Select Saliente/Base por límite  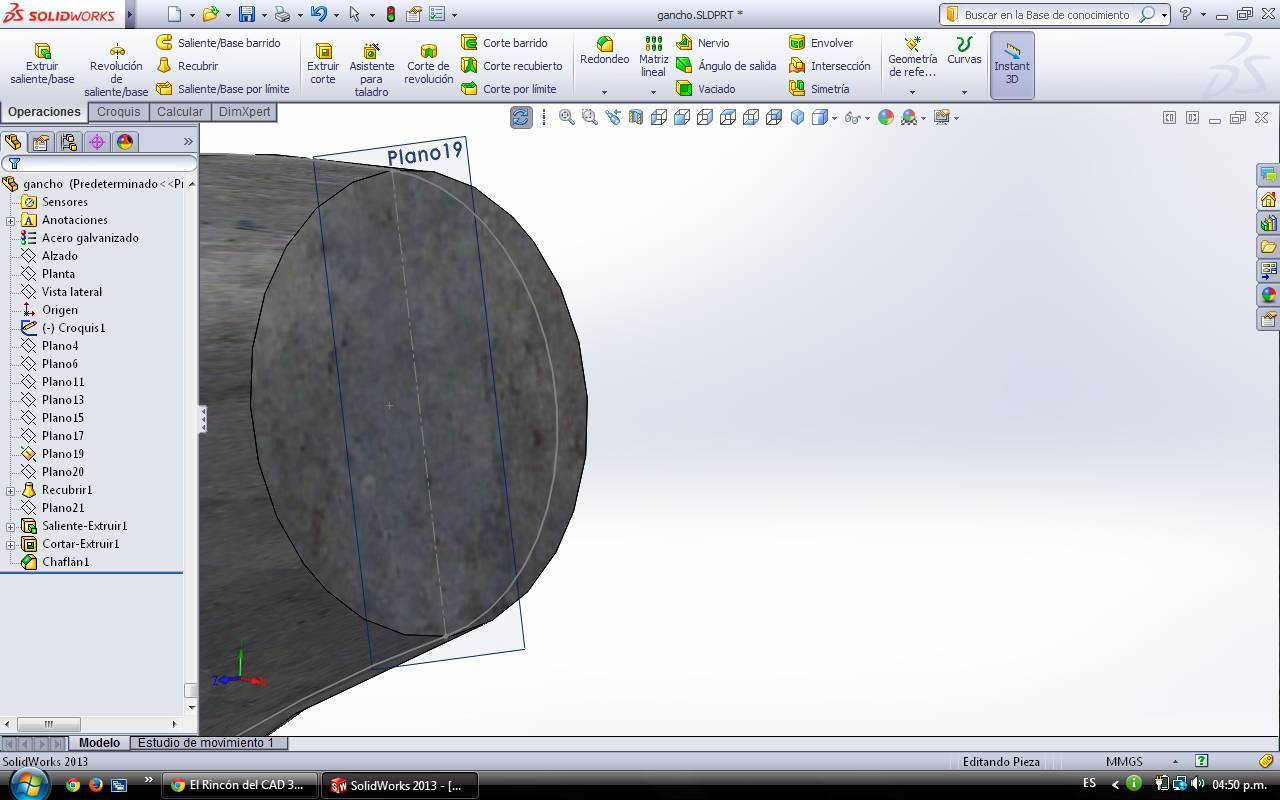[x=223, y=89]
